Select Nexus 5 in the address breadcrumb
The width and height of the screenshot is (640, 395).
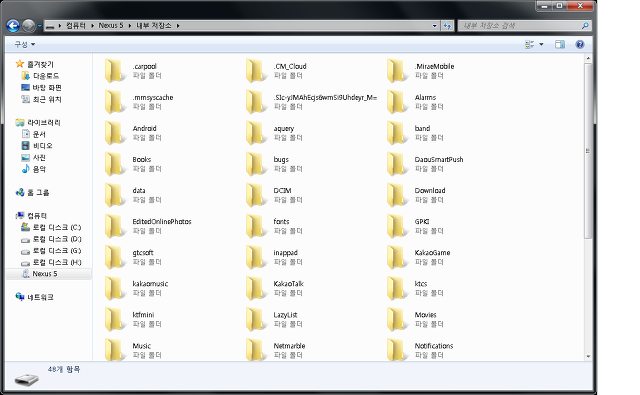click(x=111, y=25)
